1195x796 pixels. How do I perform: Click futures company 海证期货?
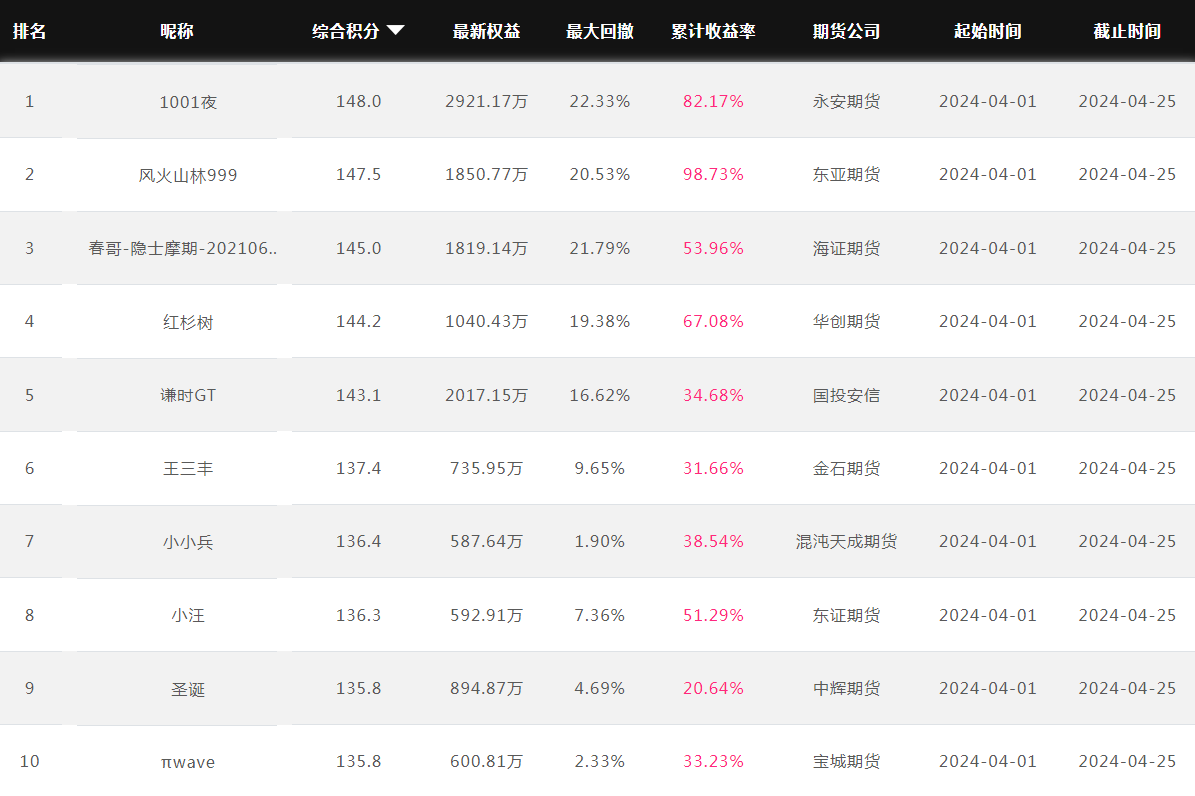(846, 249)
